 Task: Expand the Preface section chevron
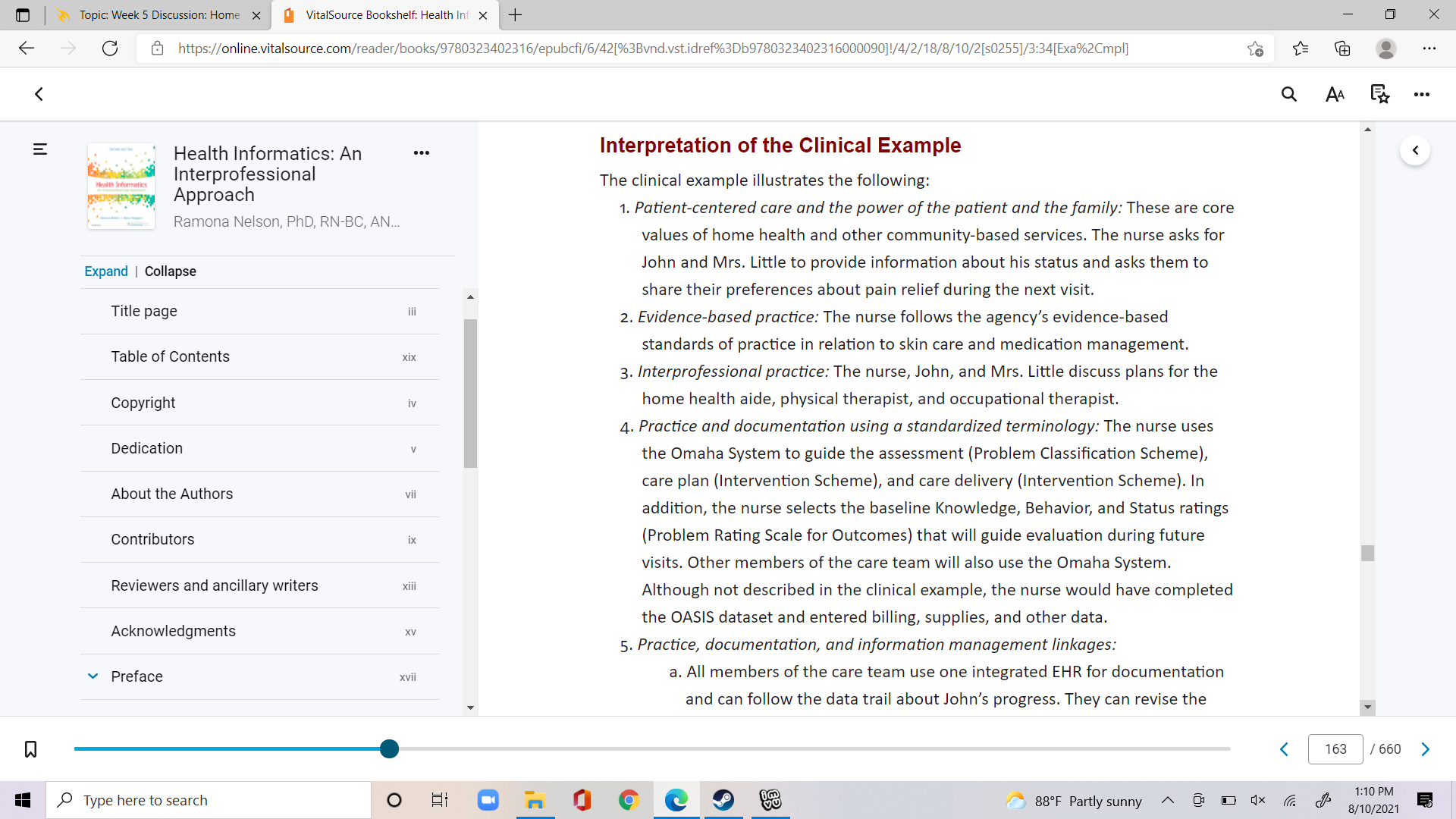(x=93, y=676)
